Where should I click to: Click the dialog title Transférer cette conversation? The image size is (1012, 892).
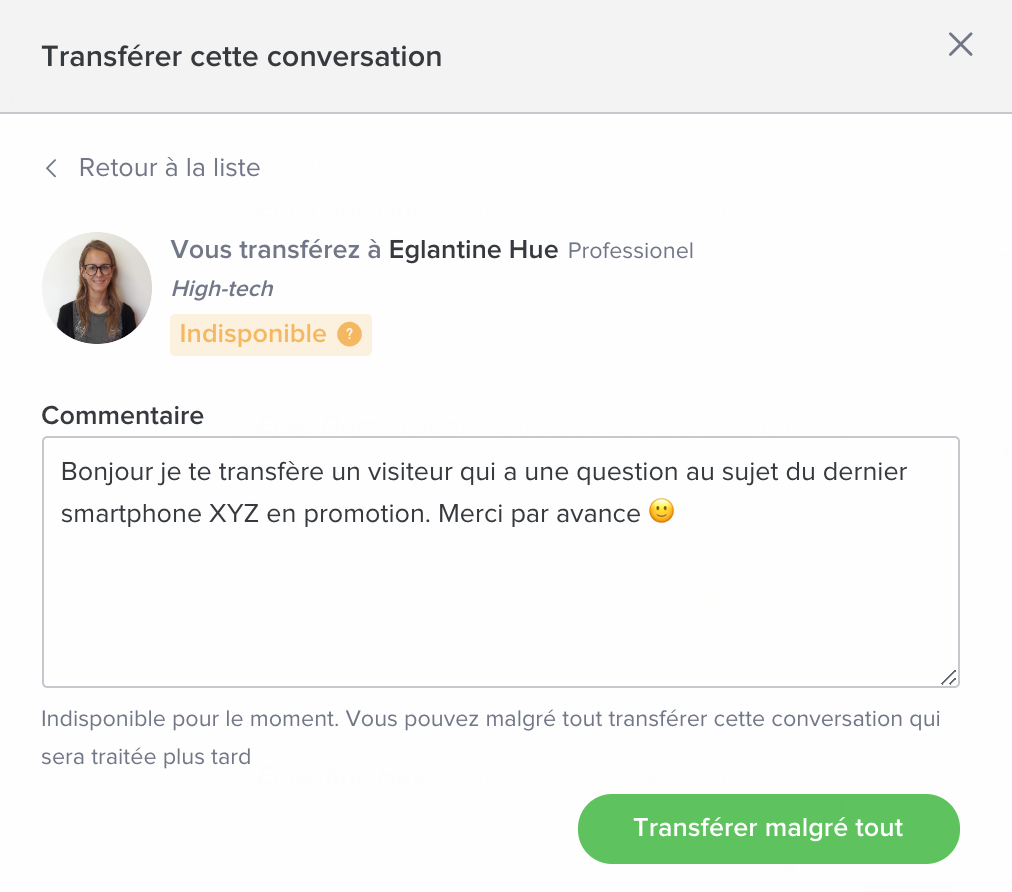pyautogui.click(x=241, y=57)
